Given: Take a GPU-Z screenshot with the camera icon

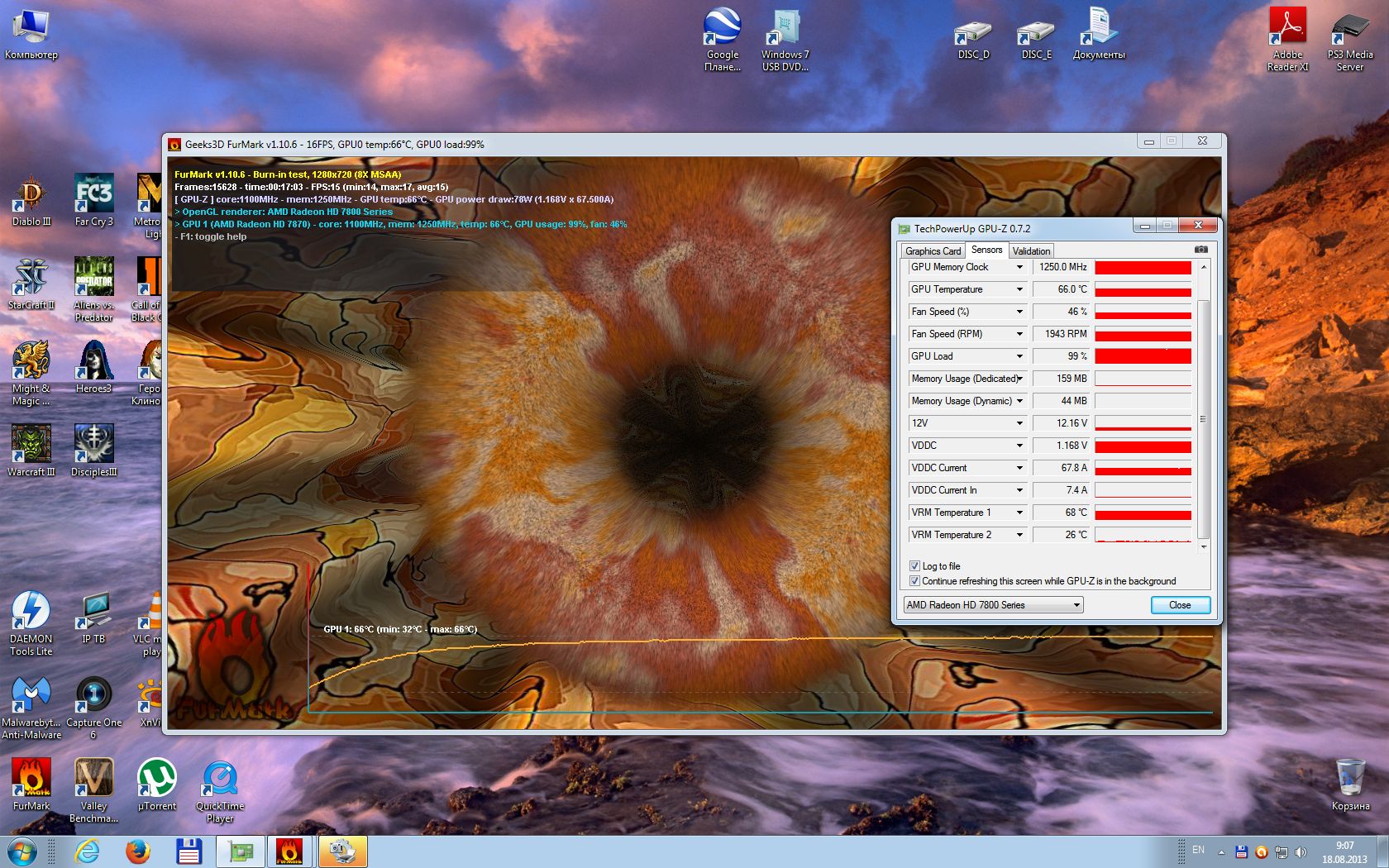Looking at the screenshot, I should 1200,250.
